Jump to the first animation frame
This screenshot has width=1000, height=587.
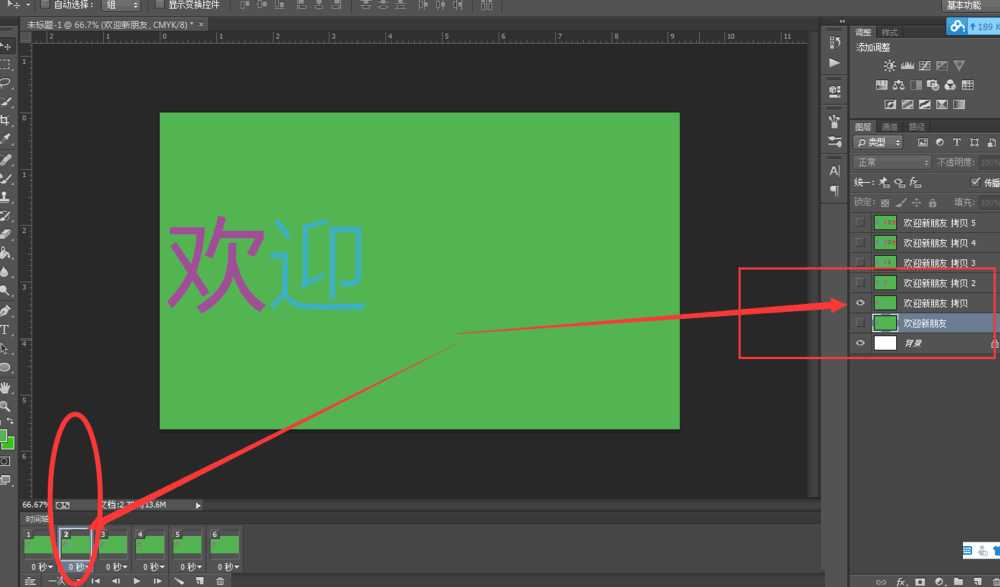pyautogui.click(x=94, y=580)
